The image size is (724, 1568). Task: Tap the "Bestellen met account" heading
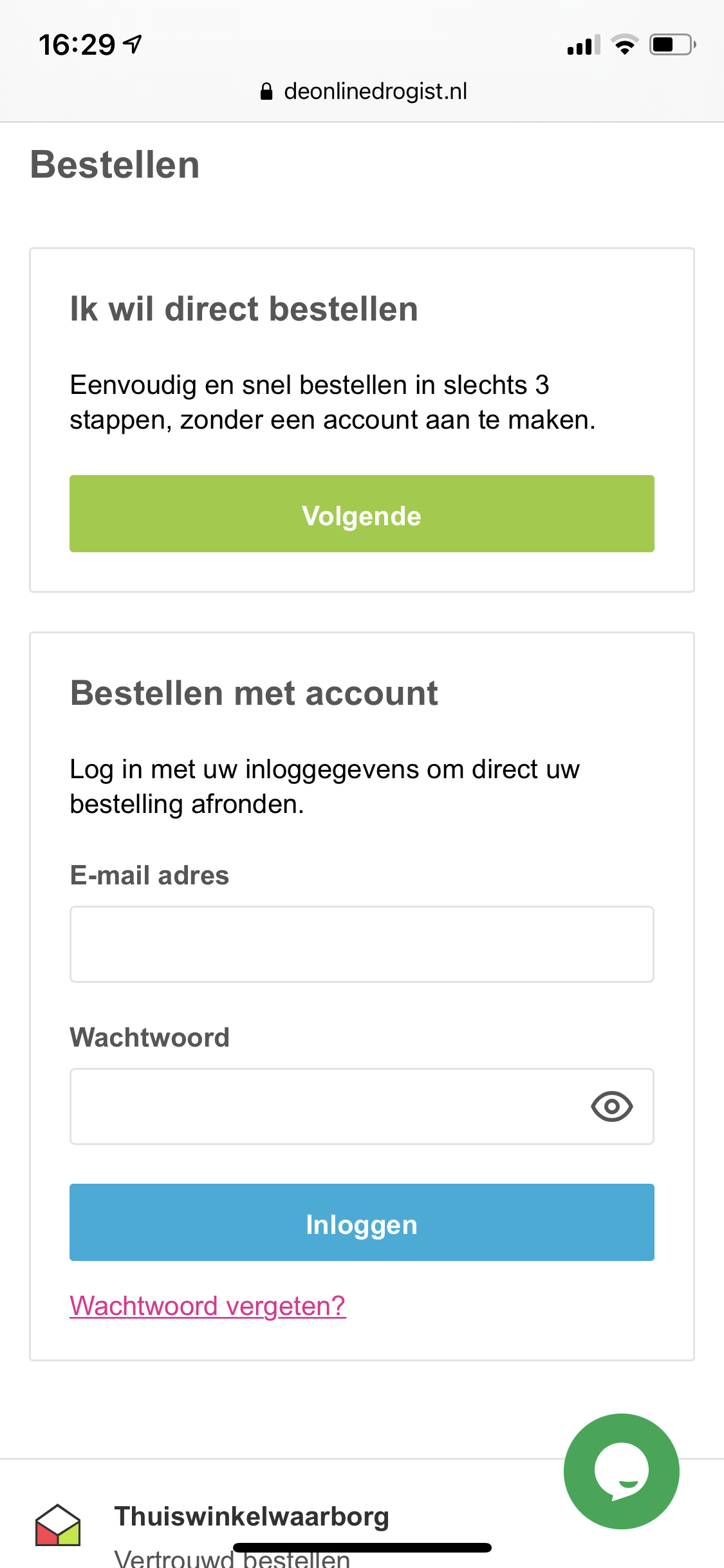click(x=254, y=694)
